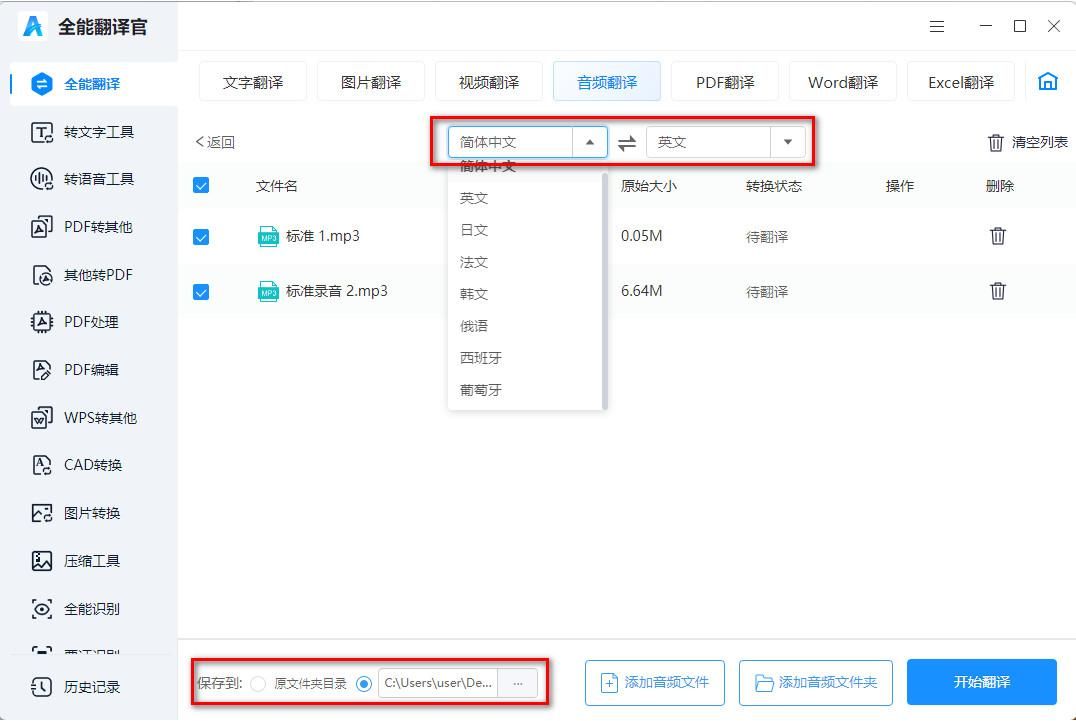The height and width of the screenshot is (721, 1076).
Task: Start translation with 开始翻译 button
Action: pos(981,682)
